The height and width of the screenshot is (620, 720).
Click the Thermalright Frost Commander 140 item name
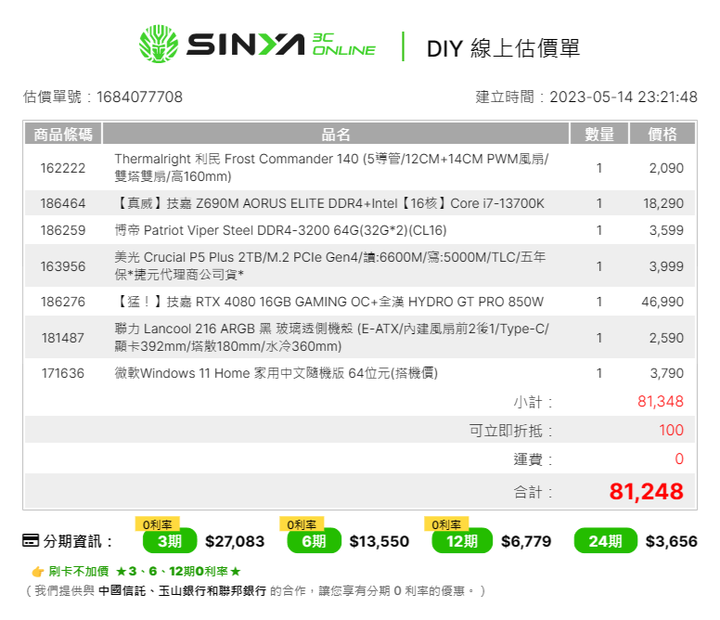(x=332, y=168)
